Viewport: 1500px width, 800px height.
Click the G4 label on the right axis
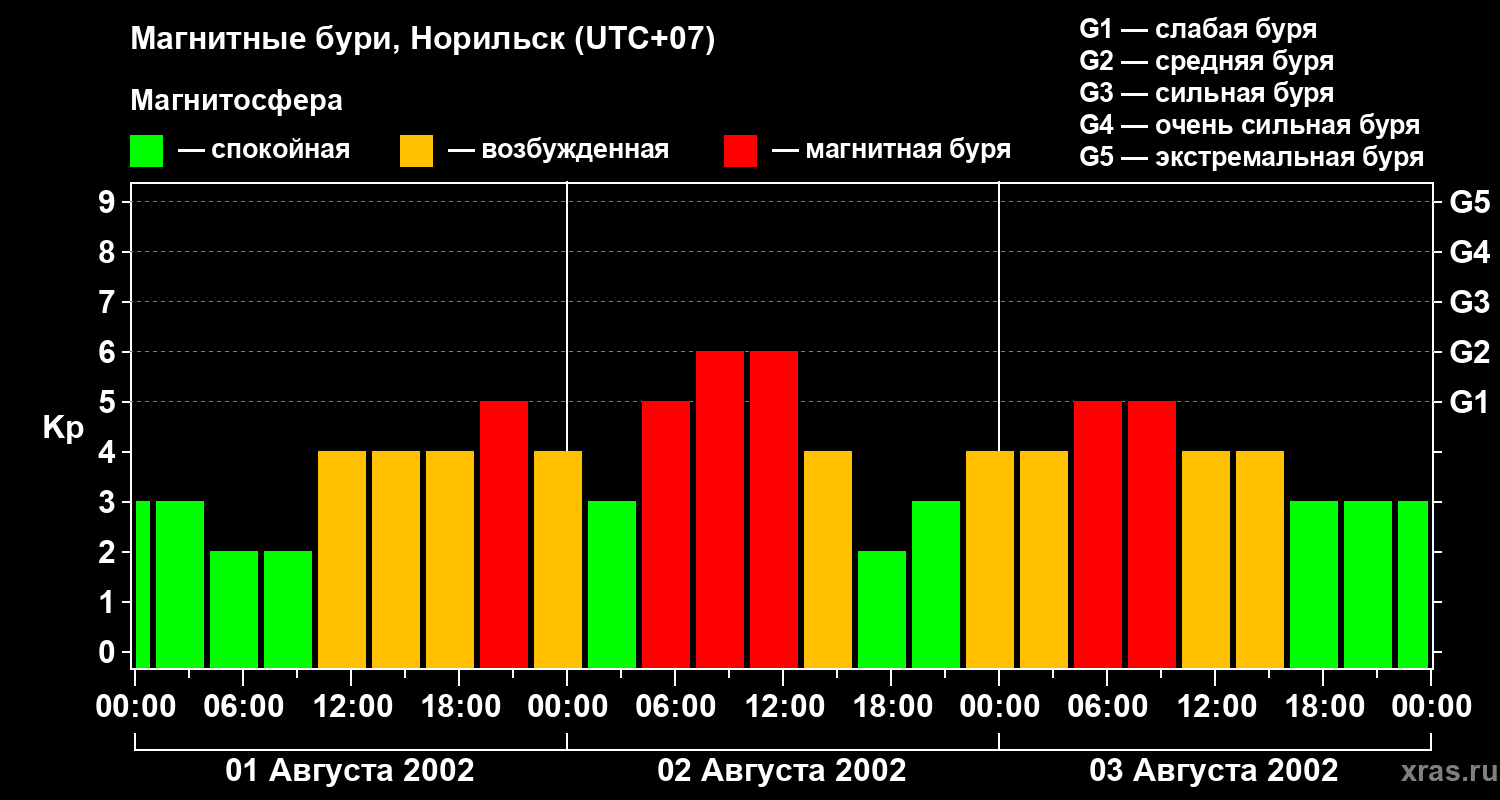tap(1469, 252)
